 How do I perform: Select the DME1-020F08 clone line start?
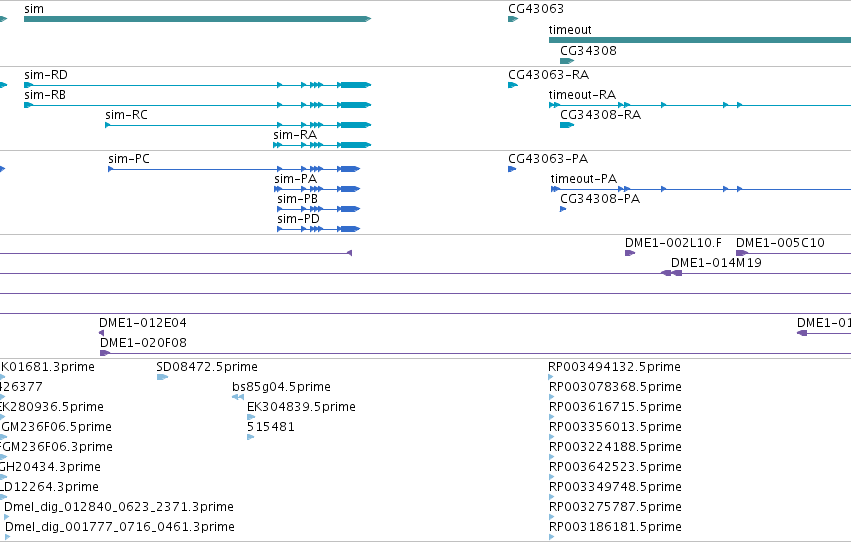[x=105, y=353]
